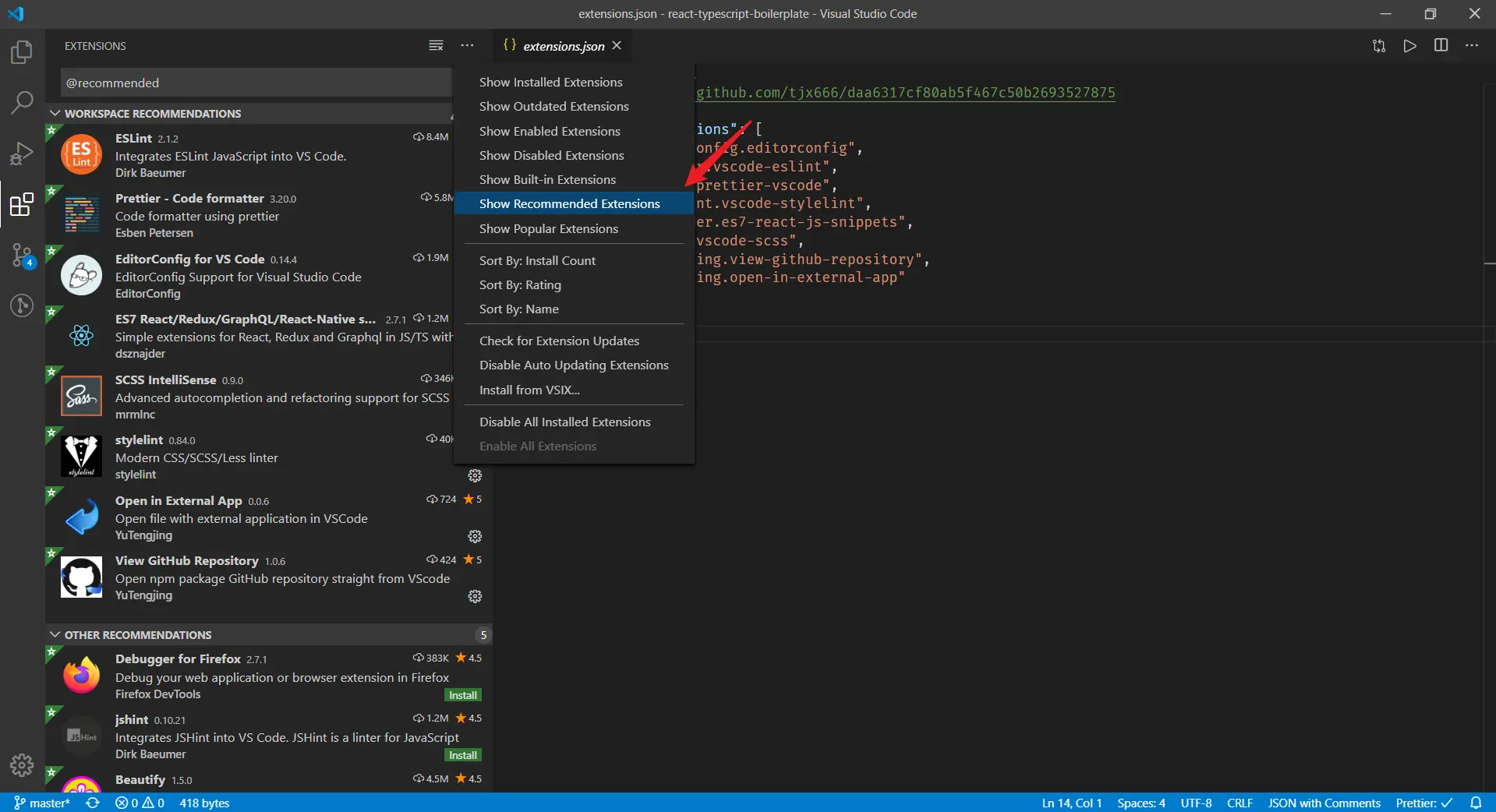Install the Debugger for Firefox extension
Image resolution: width=1496 pixels, height=812 pixels.
tap(463, 694)
